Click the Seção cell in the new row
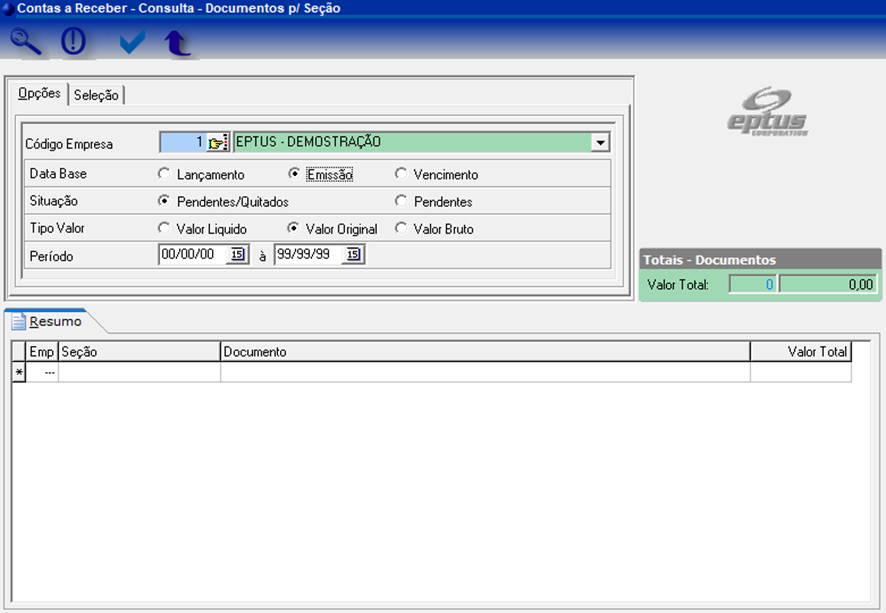Image resolution: width=886 pixels, height=613 pixels. pyautogui.click(x=139, y=372)
